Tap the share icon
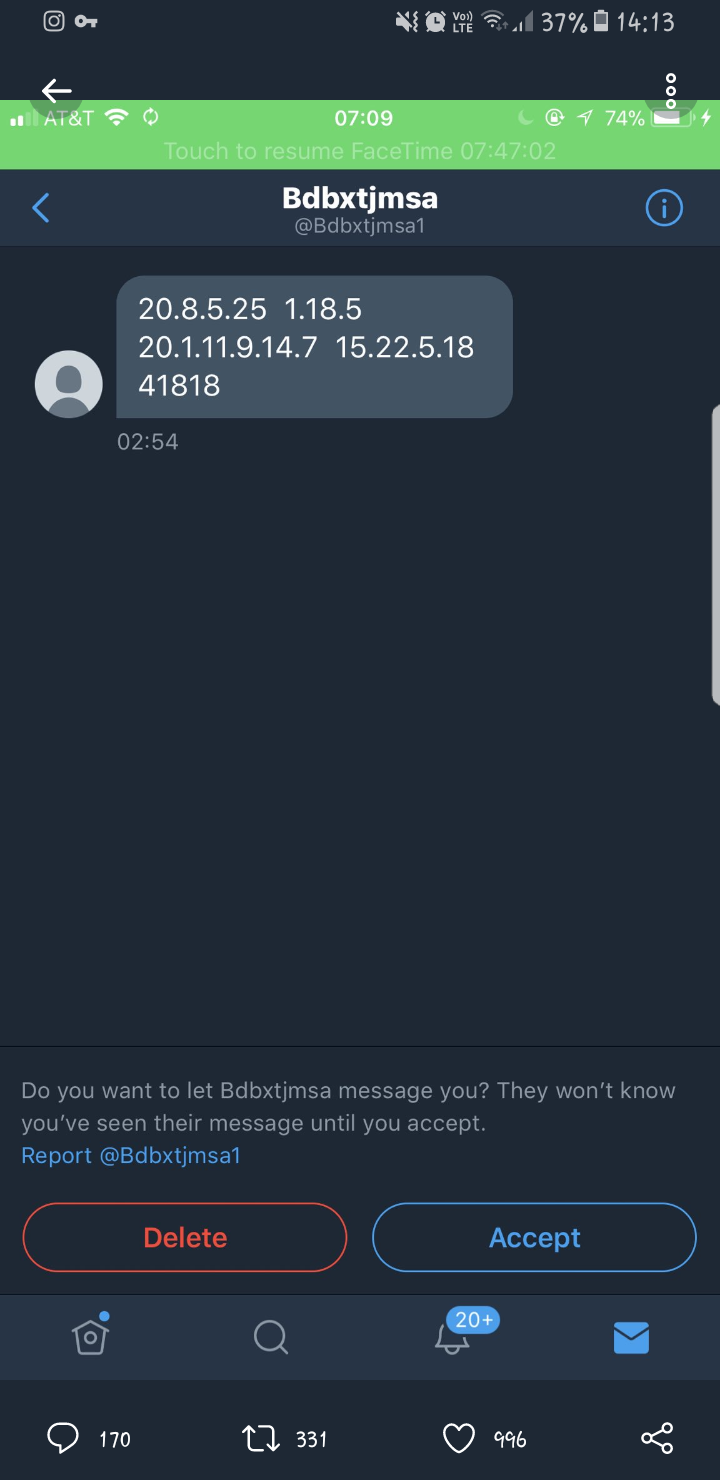 657,1438
